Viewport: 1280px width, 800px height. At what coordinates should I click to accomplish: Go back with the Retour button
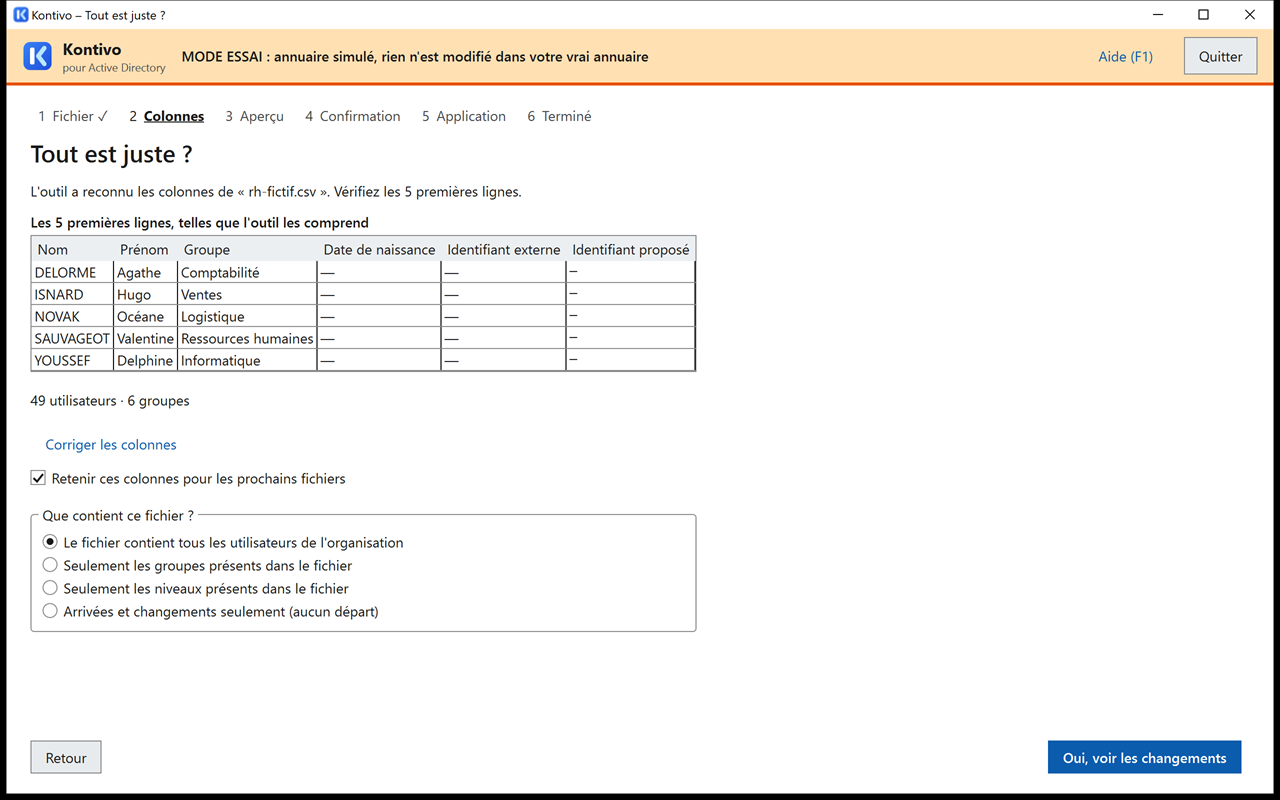point(66,758)
